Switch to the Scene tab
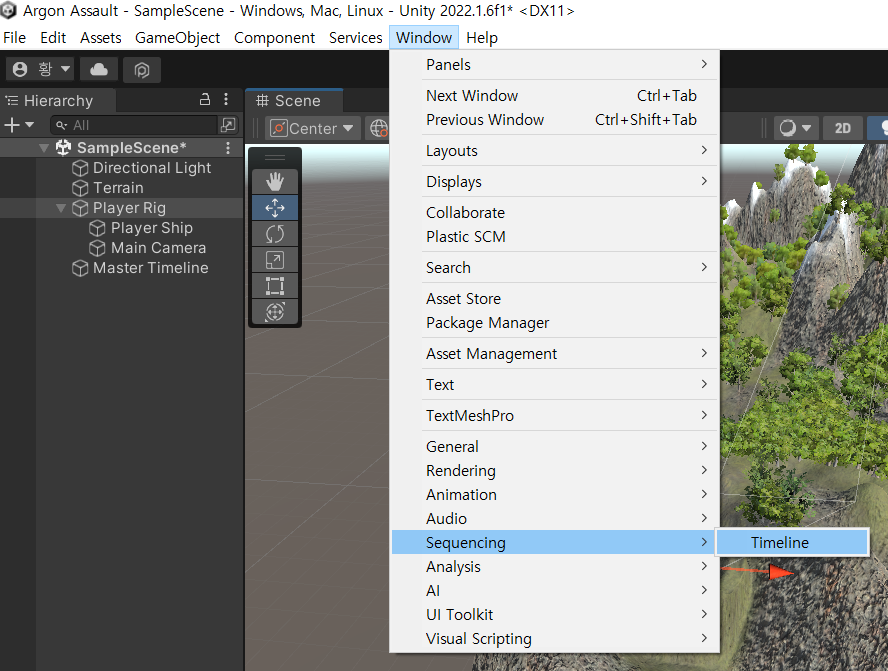 click(293, 101)
